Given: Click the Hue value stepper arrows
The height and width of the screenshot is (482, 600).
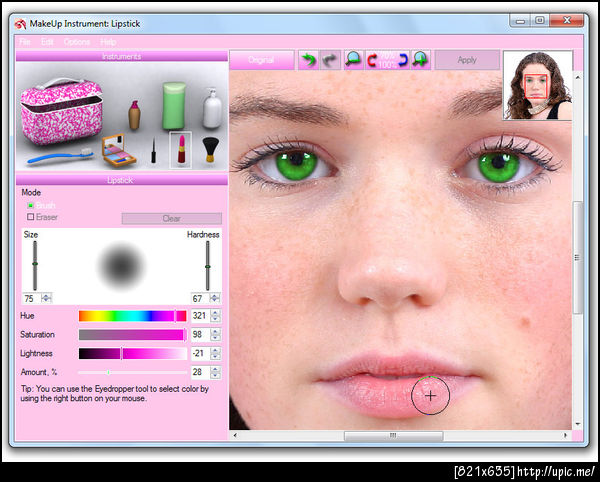Looking at the screenshot, I should pyautogui.click(x=215, y=316).
